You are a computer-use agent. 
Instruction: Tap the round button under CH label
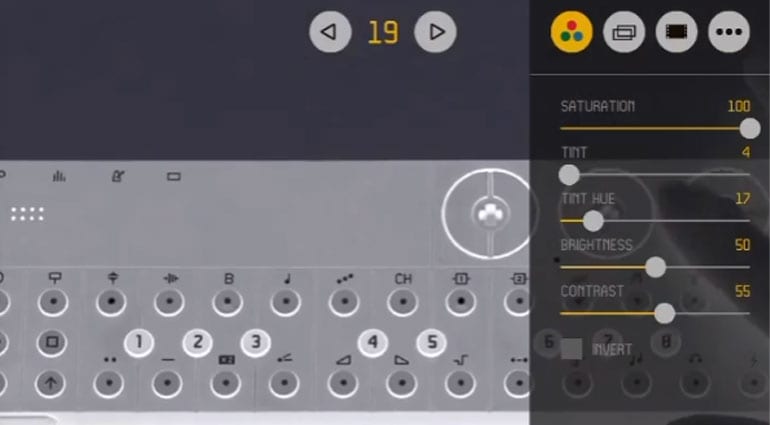pyautogui.click(x=403, y=301)
